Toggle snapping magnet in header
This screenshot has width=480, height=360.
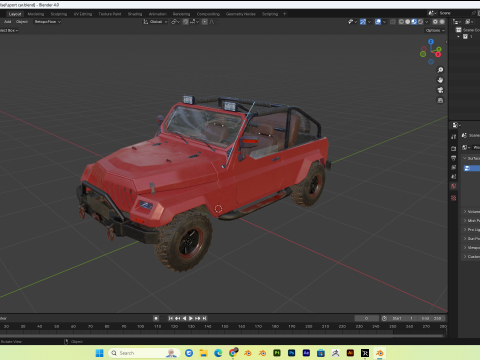click(x=186, y=22)
